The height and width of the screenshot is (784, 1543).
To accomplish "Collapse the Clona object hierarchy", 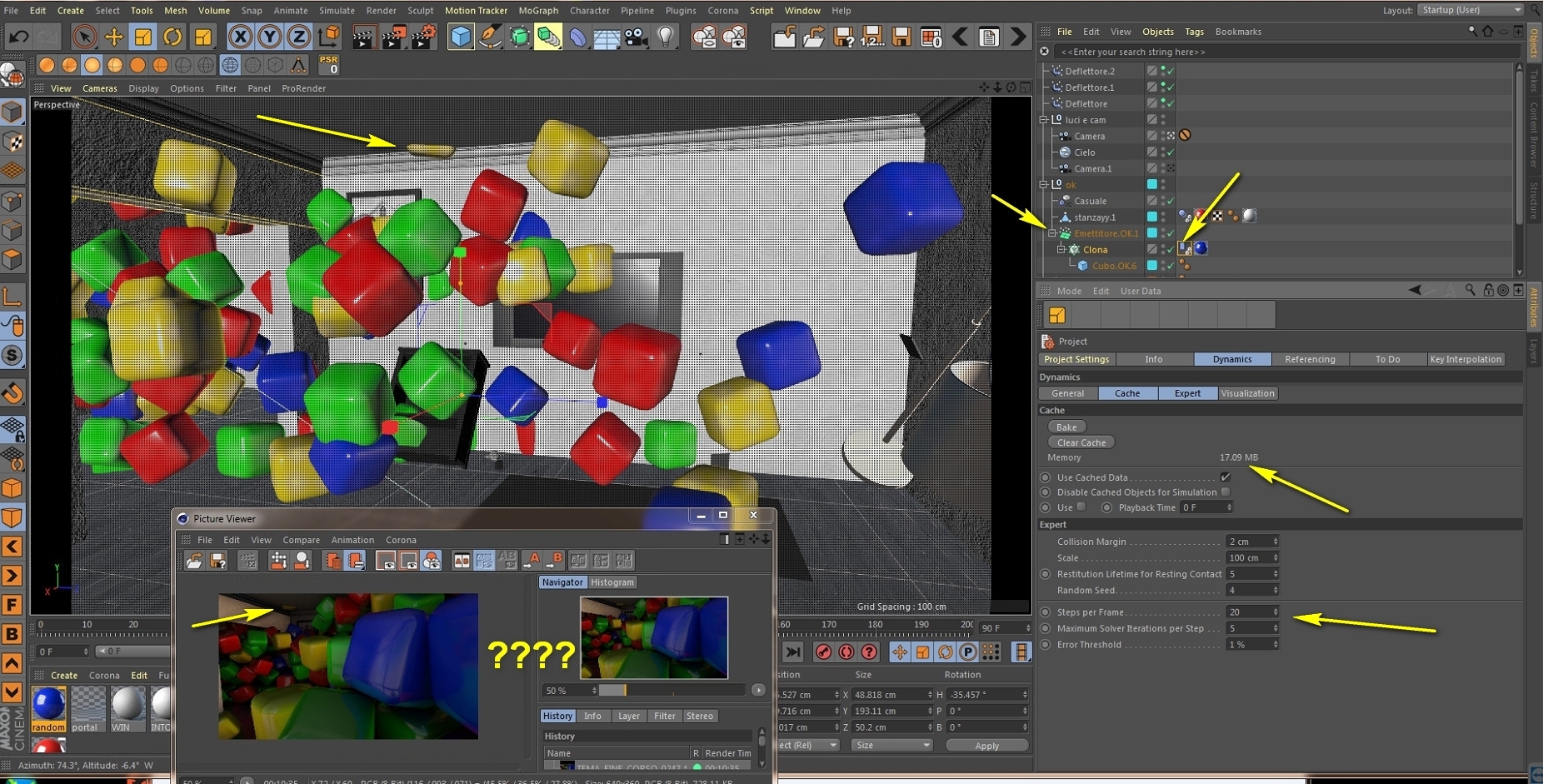I will [x=1061, y=249].
